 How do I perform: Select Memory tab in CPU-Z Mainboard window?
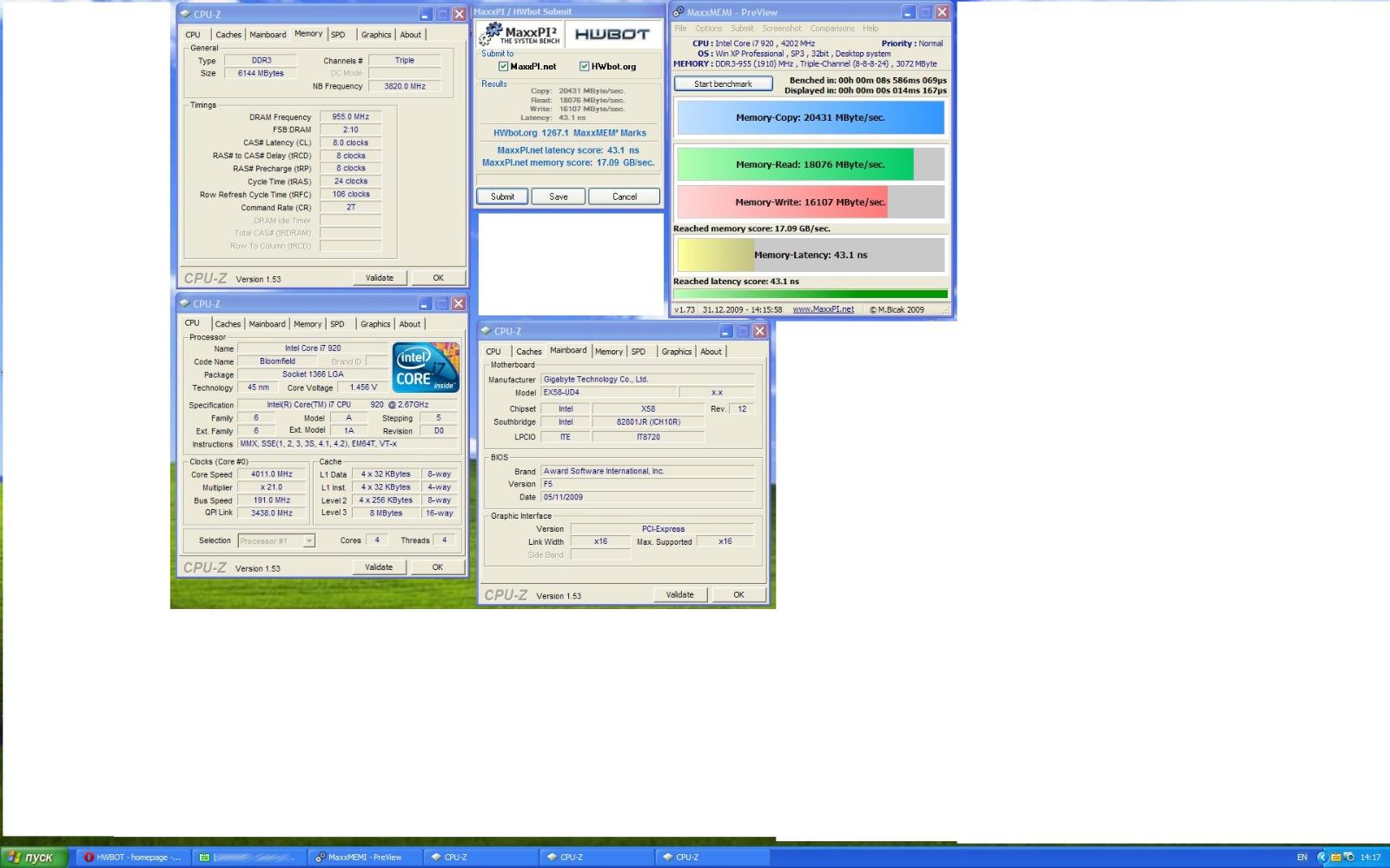coord(609,352)
